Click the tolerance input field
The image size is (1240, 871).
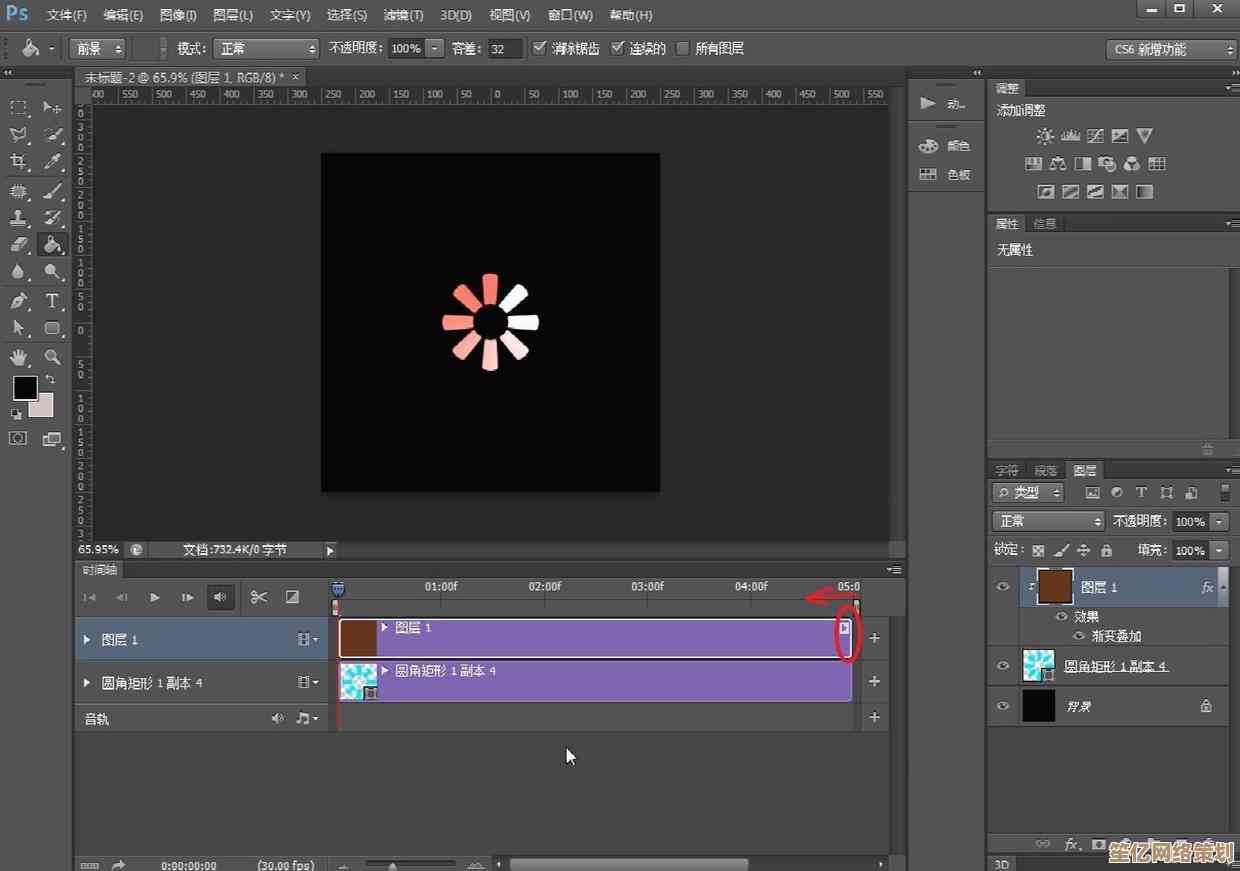(504, 48)
